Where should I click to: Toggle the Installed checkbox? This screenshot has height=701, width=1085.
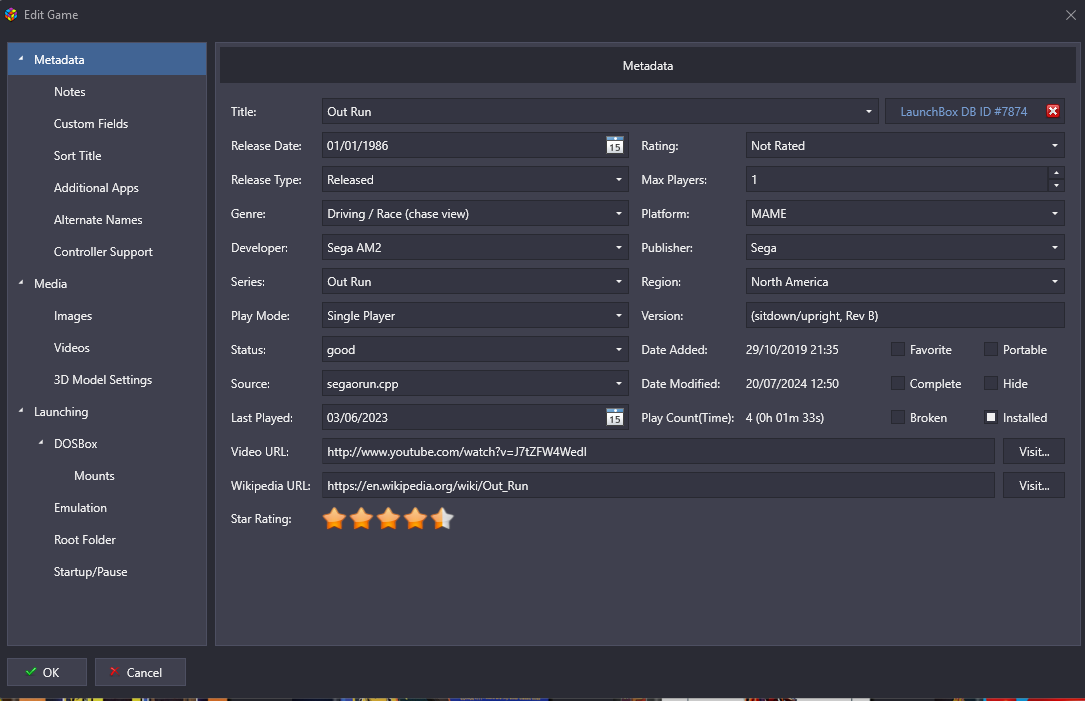tap(991, 417)
